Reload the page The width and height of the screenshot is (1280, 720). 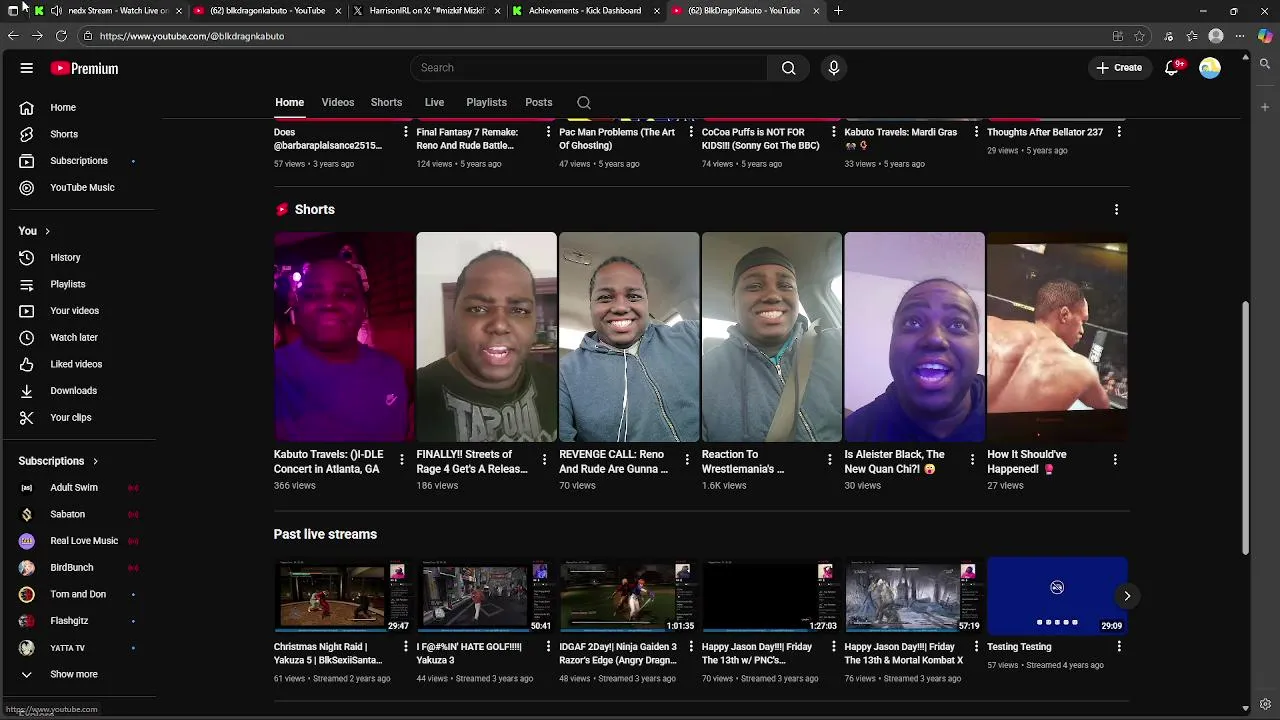(61, 36)
